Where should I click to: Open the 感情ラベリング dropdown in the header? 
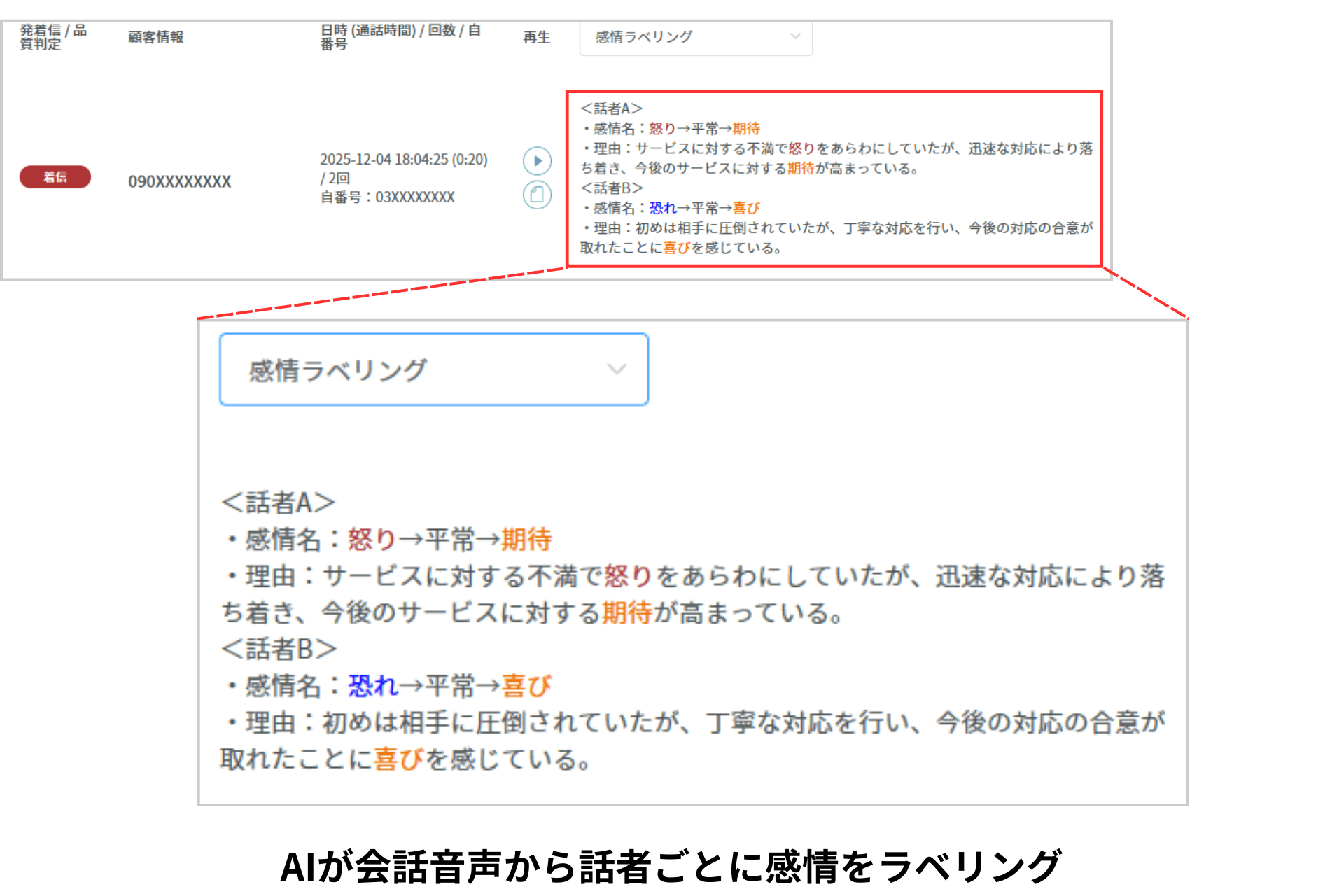pyautogui.click(x=696, y=38)
